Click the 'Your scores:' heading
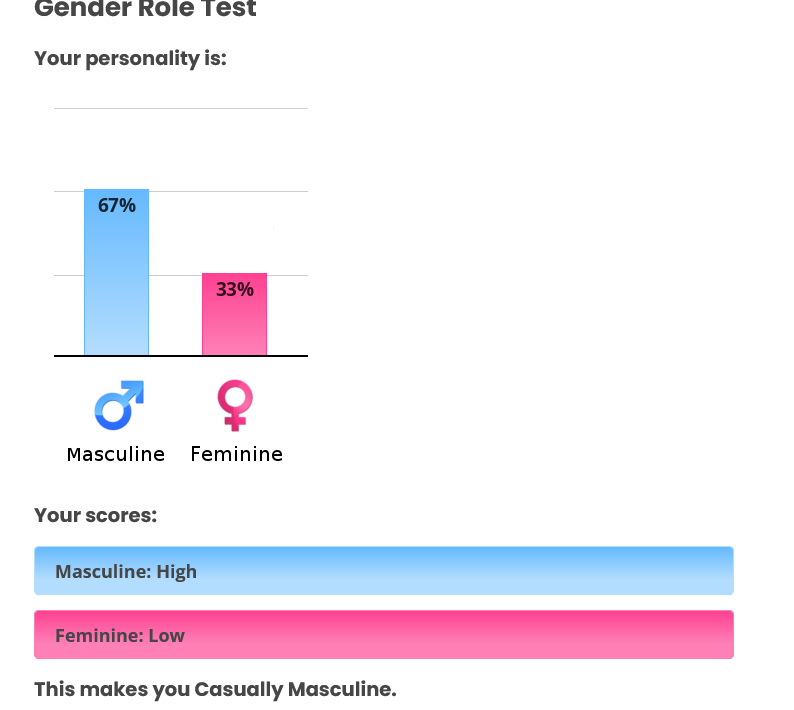The width and height of the screenshot is (794, 710). pyautogui.click(x=96, y=515)
